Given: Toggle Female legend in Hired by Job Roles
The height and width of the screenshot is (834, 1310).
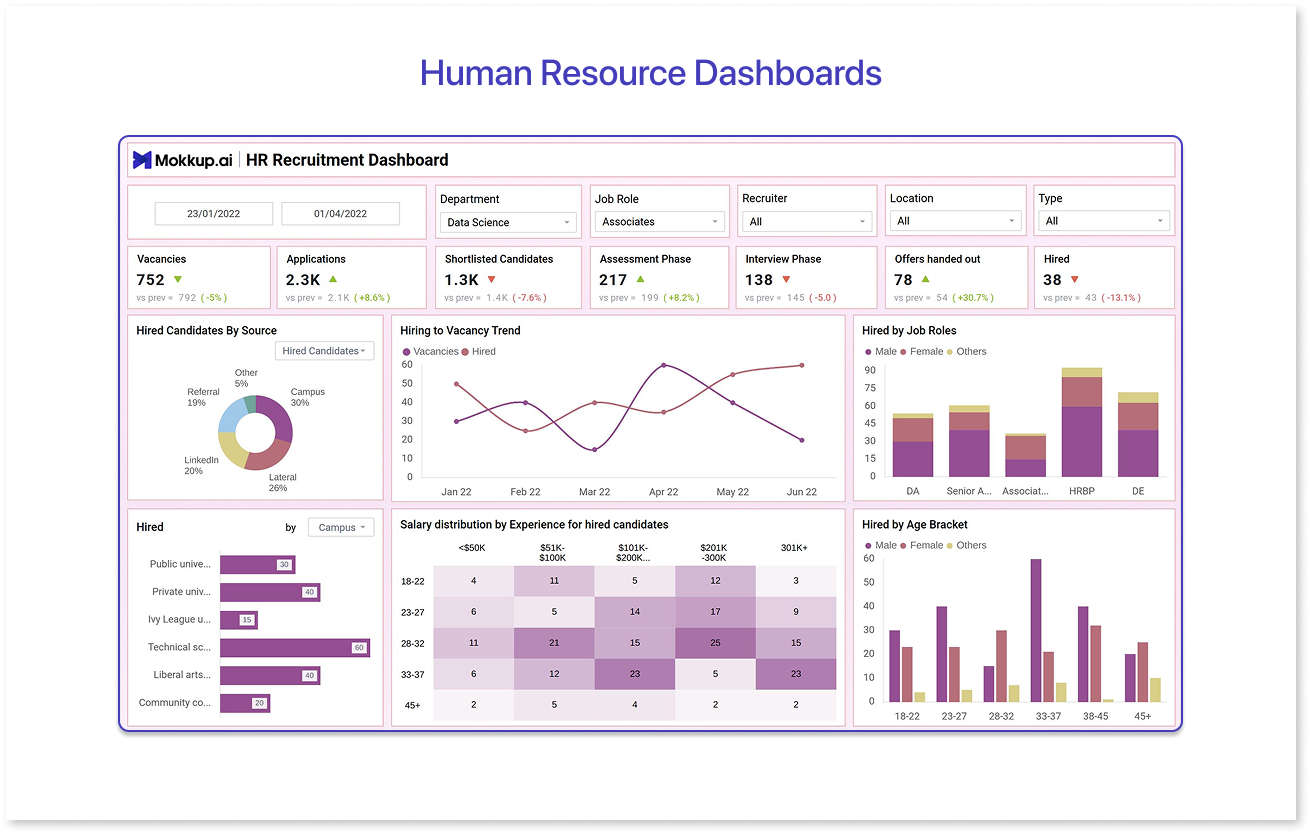Looking at the screenshot, I should coord(921,352).
